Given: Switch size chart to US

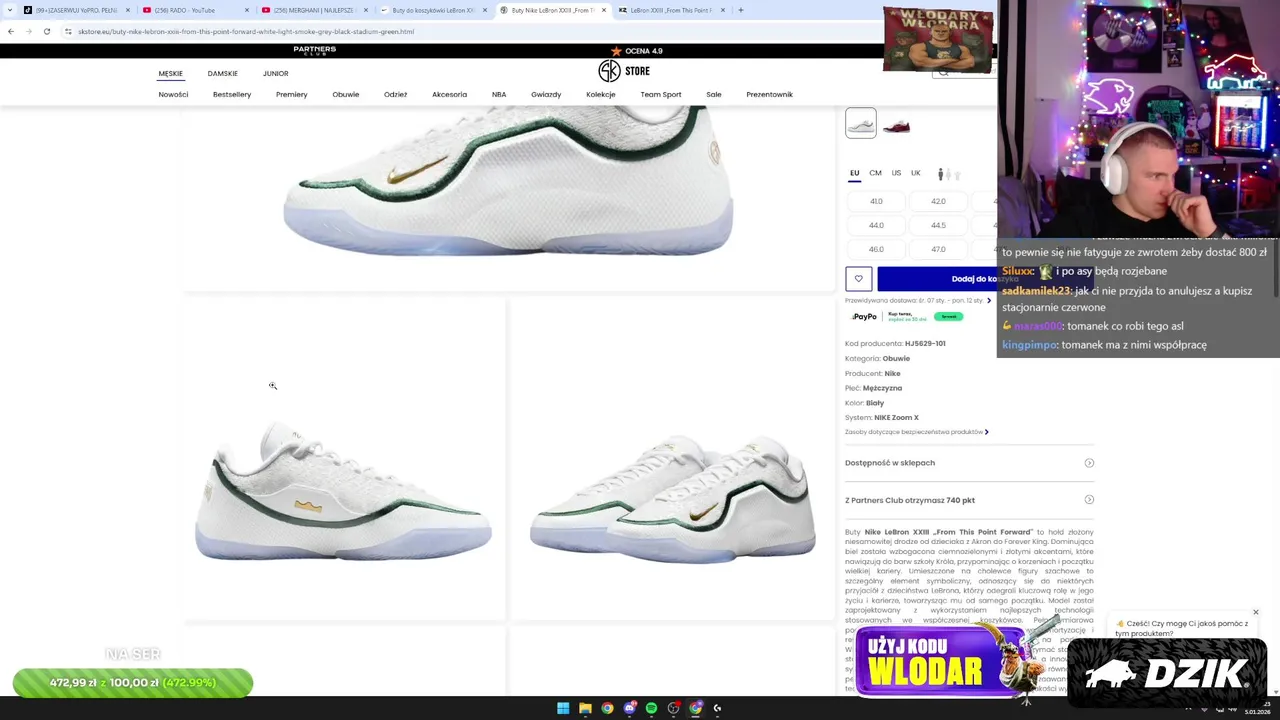Looking at the screenshot, I should click(x=897, y=173).
